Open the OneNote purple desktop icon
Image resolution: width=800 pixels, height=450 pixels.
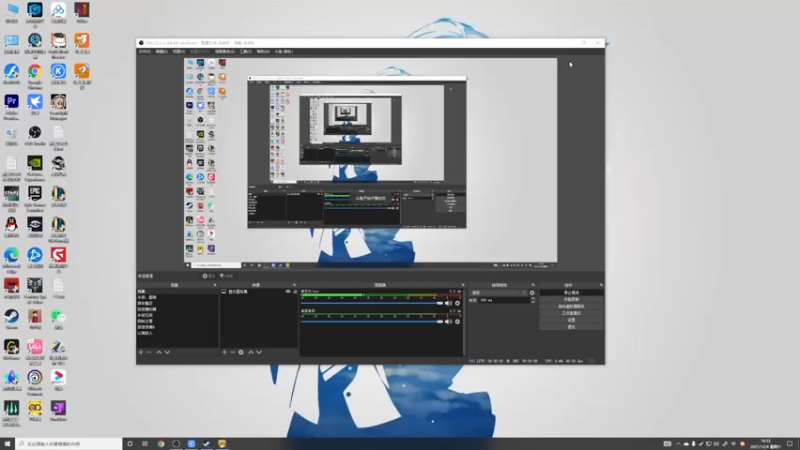[x=58, y=411]
